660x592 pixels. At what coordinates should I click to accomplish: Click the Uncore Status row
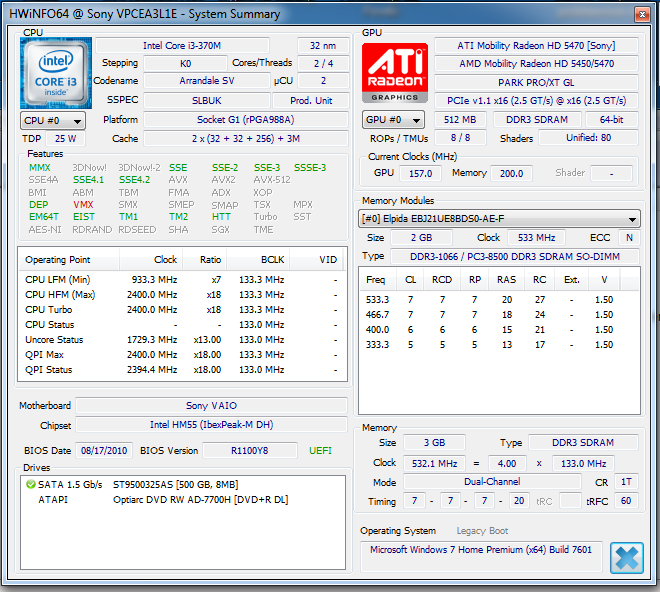tap(182, 340)
